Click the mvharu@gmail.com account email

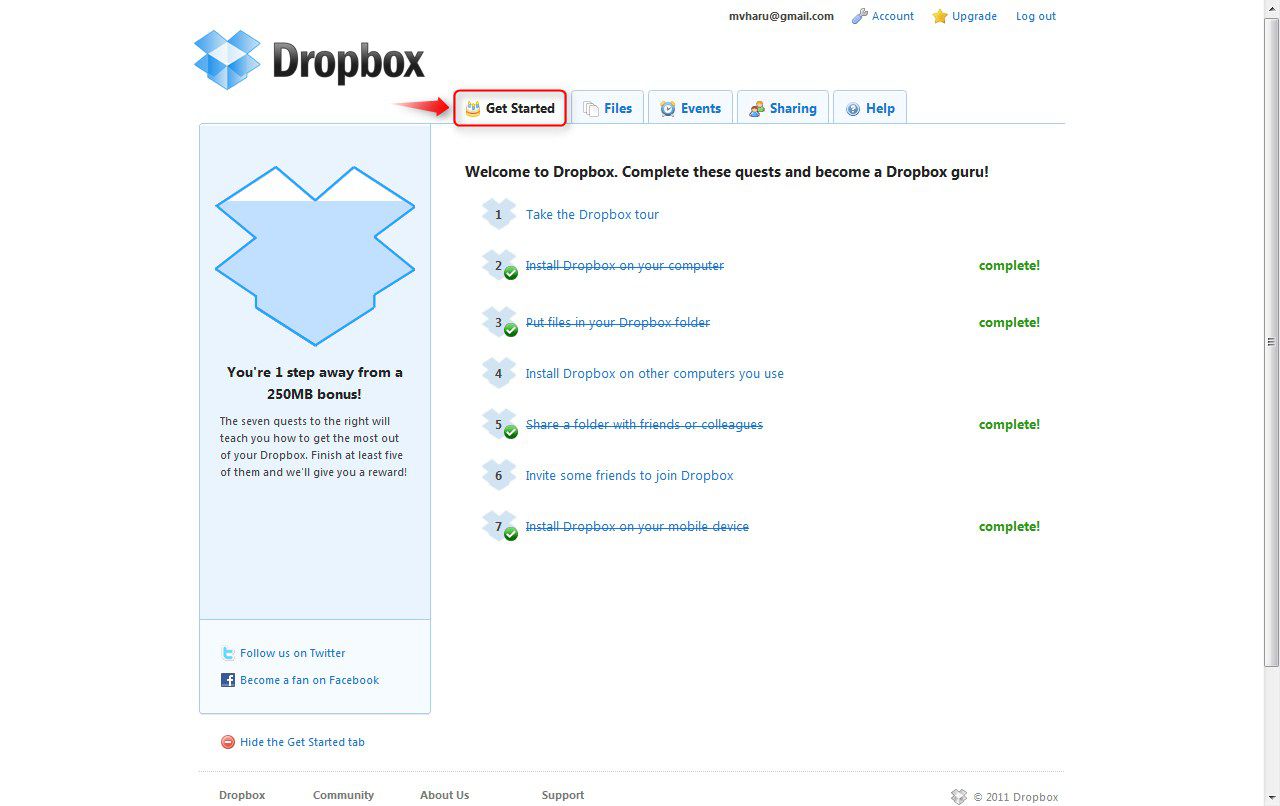point(781,16)
